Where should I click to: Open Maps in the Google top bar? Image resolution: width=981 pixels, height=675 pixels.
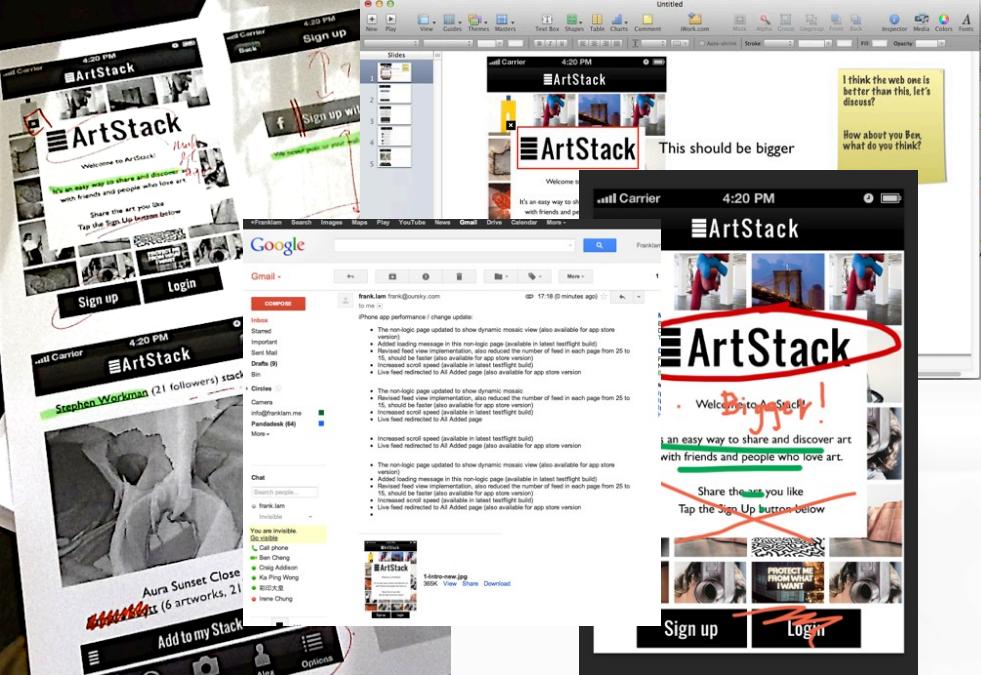pos(359,223)
